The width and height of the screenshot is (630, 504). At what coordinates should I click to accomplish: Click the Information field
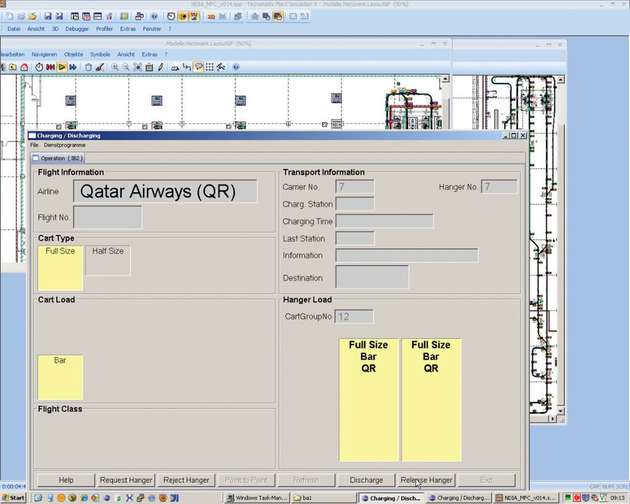click(407, 255)
